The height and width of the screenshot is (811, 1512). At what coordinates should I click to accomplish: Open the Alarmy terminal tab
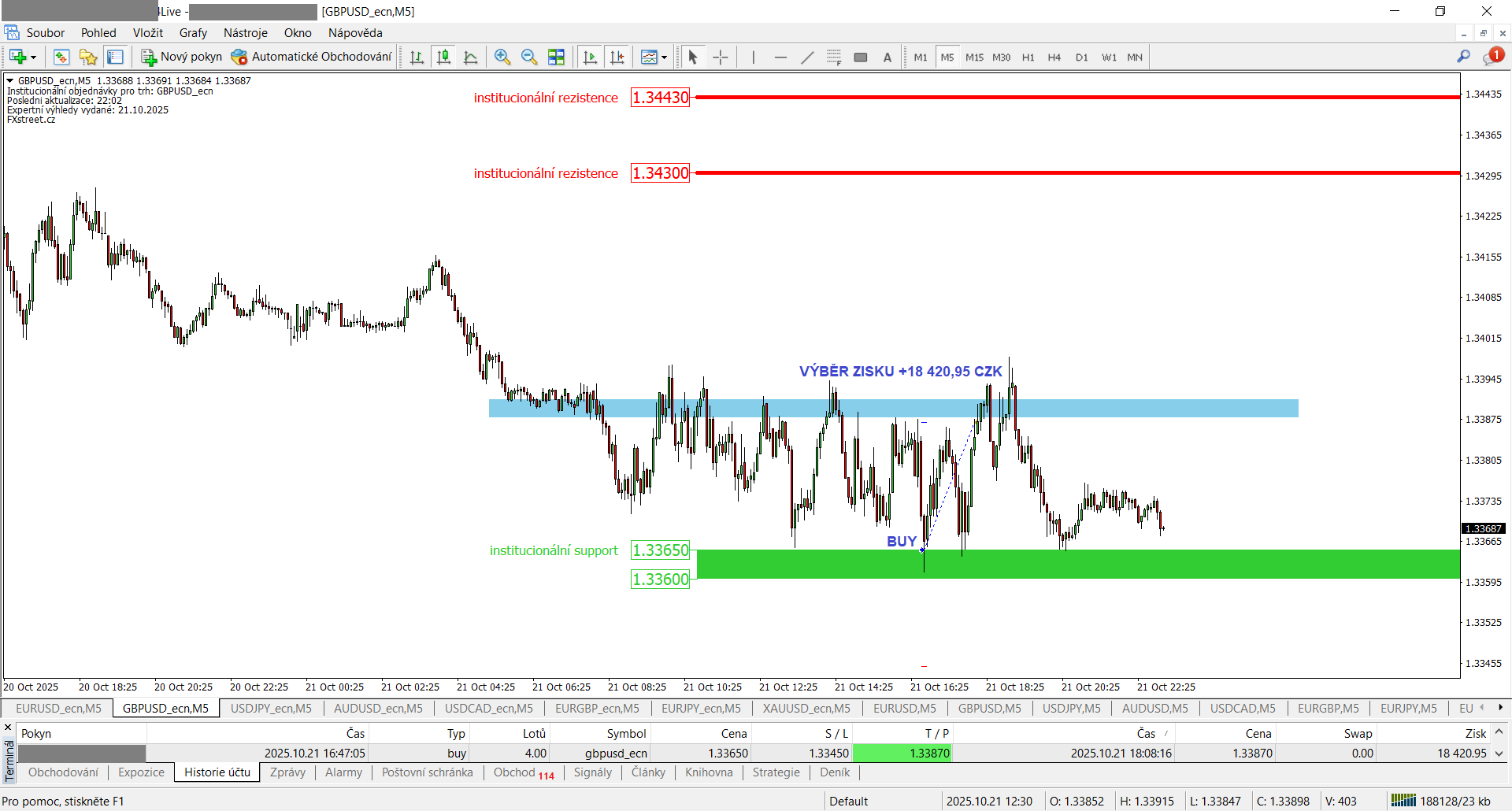point(344,772)
